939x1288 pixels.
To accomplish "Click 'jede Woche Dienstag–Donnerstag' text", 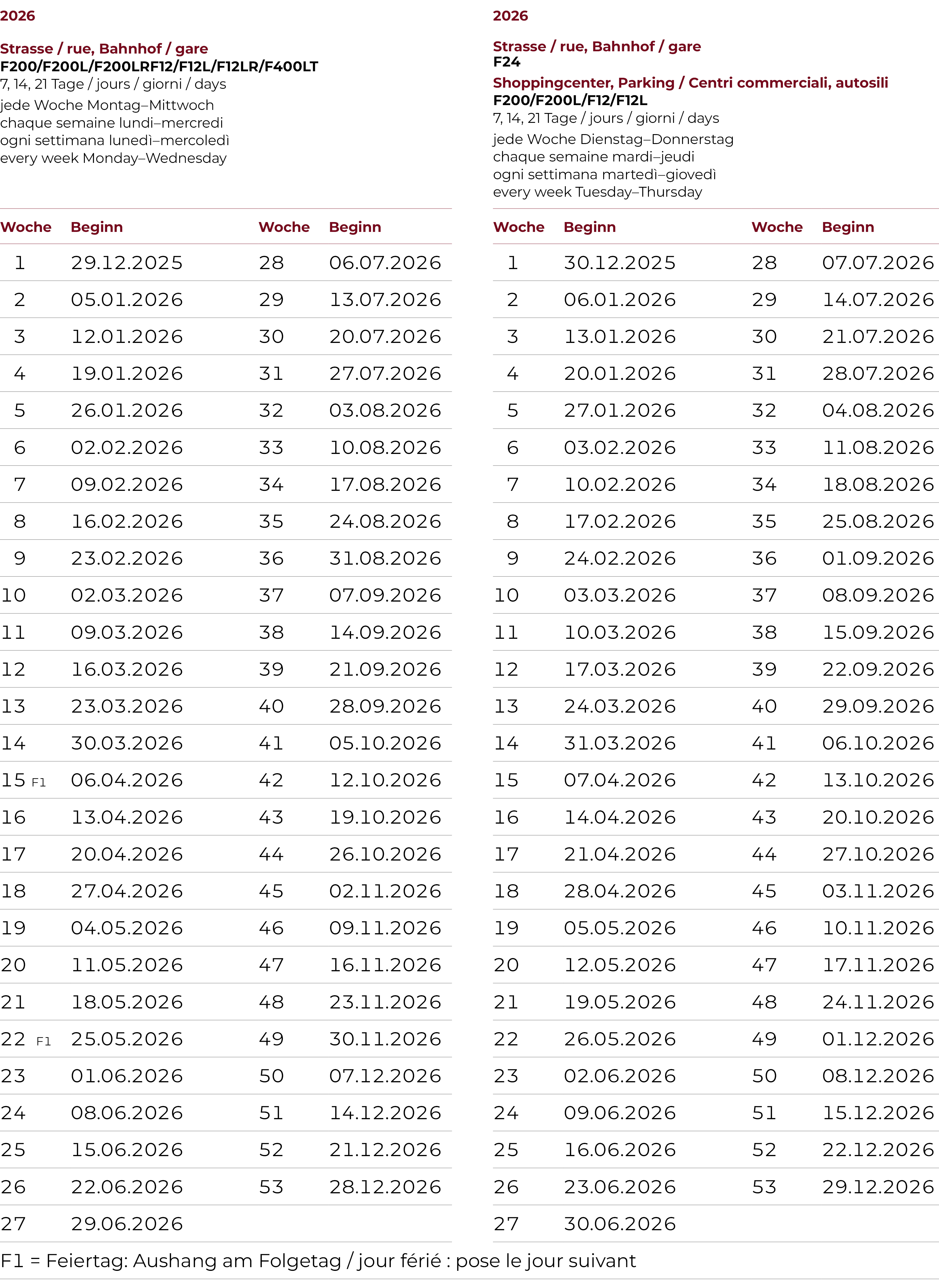I will pyautogui.click(x=613, y=140).
